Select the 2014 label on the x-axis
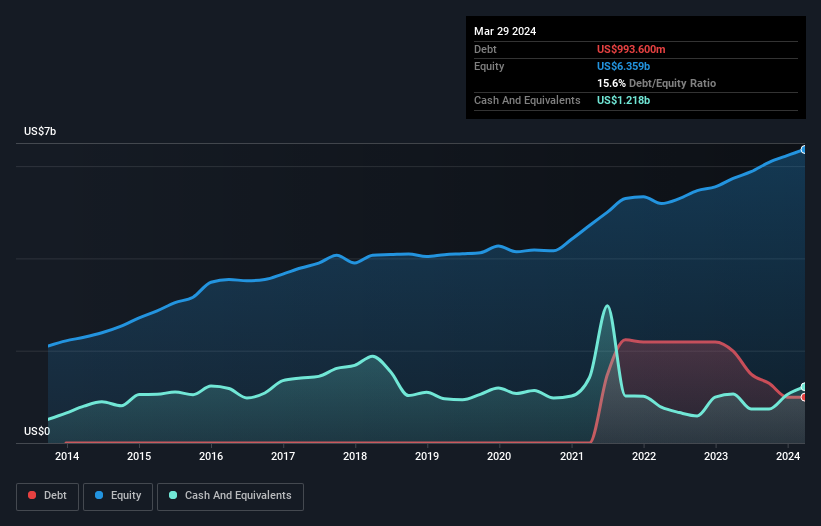 pyautogui.click(x=67, y=456)
